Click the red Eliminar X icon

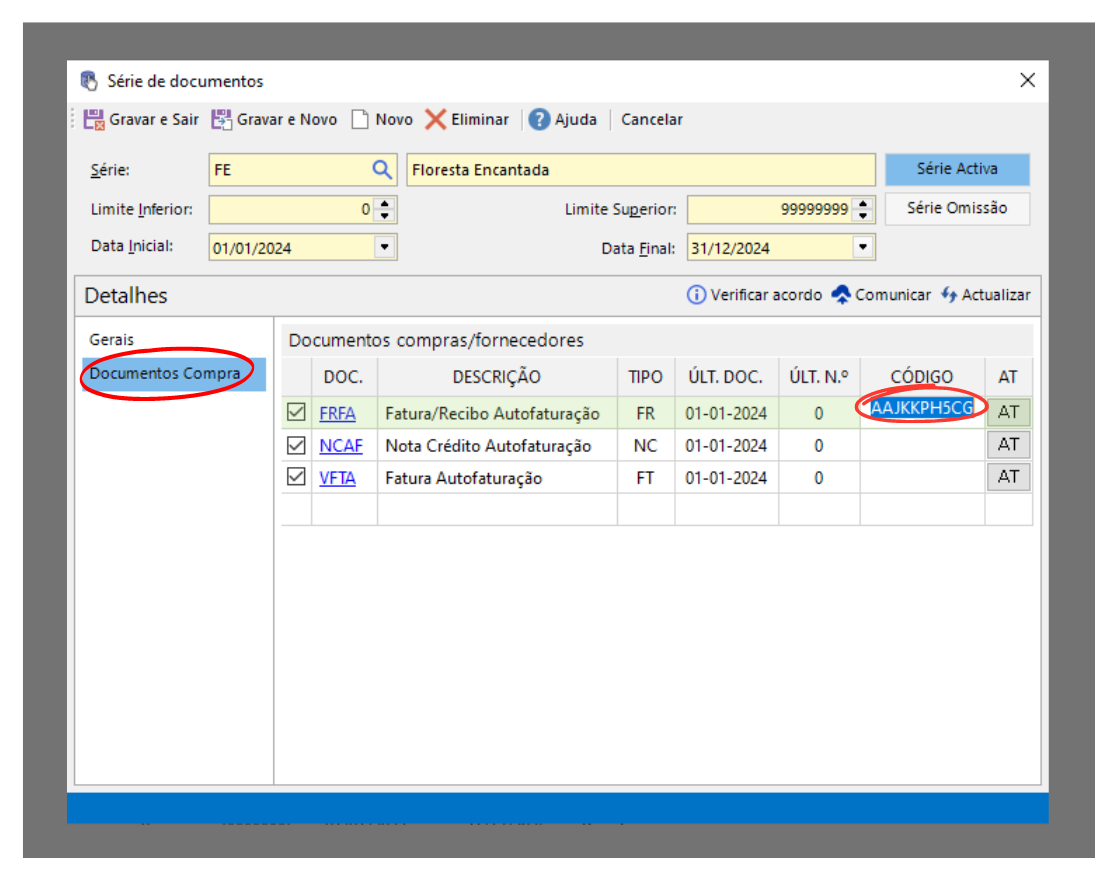pos(435,120)
